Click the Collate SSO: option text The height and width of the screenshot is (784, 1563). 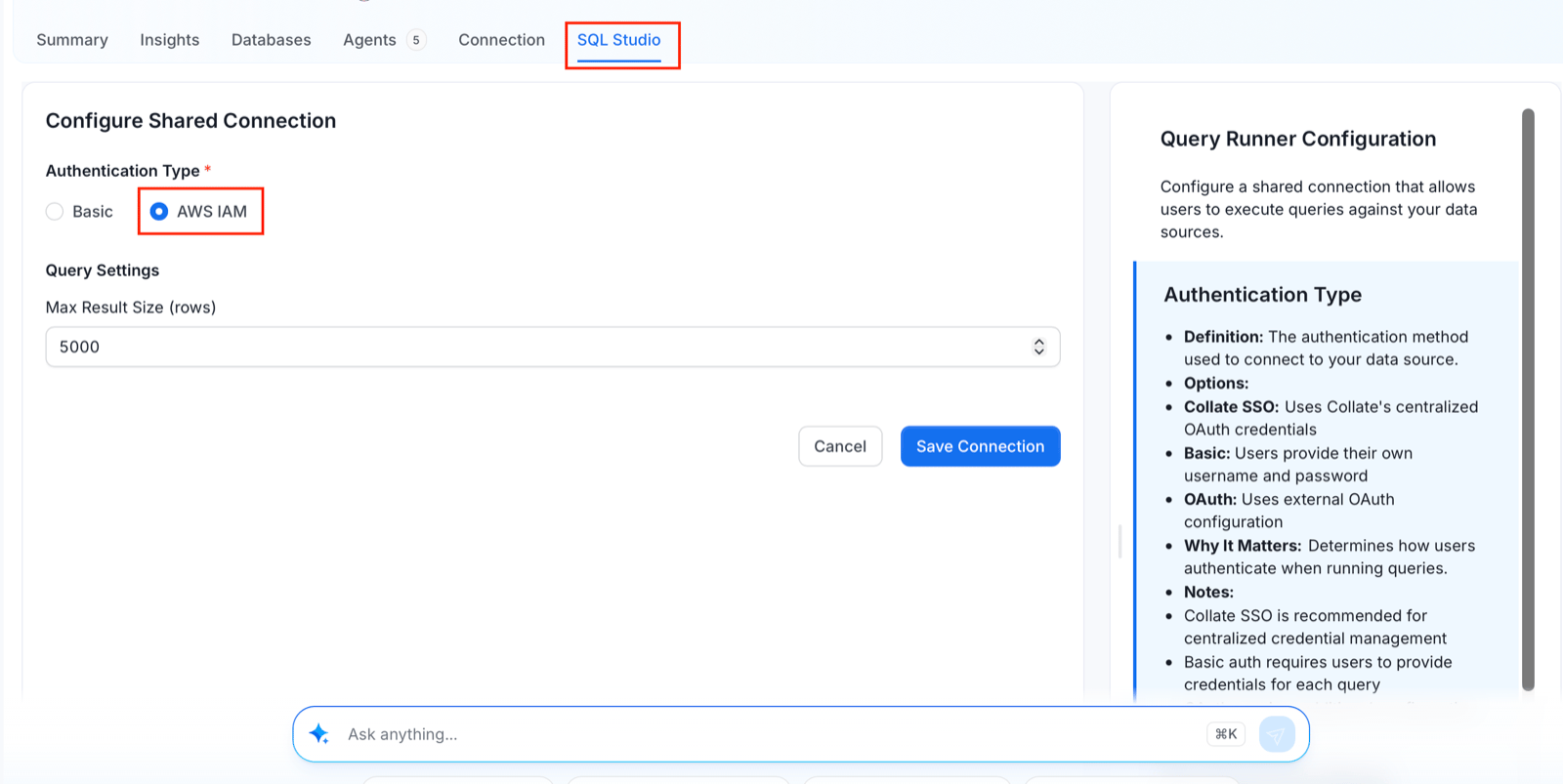click(1231, 407)
